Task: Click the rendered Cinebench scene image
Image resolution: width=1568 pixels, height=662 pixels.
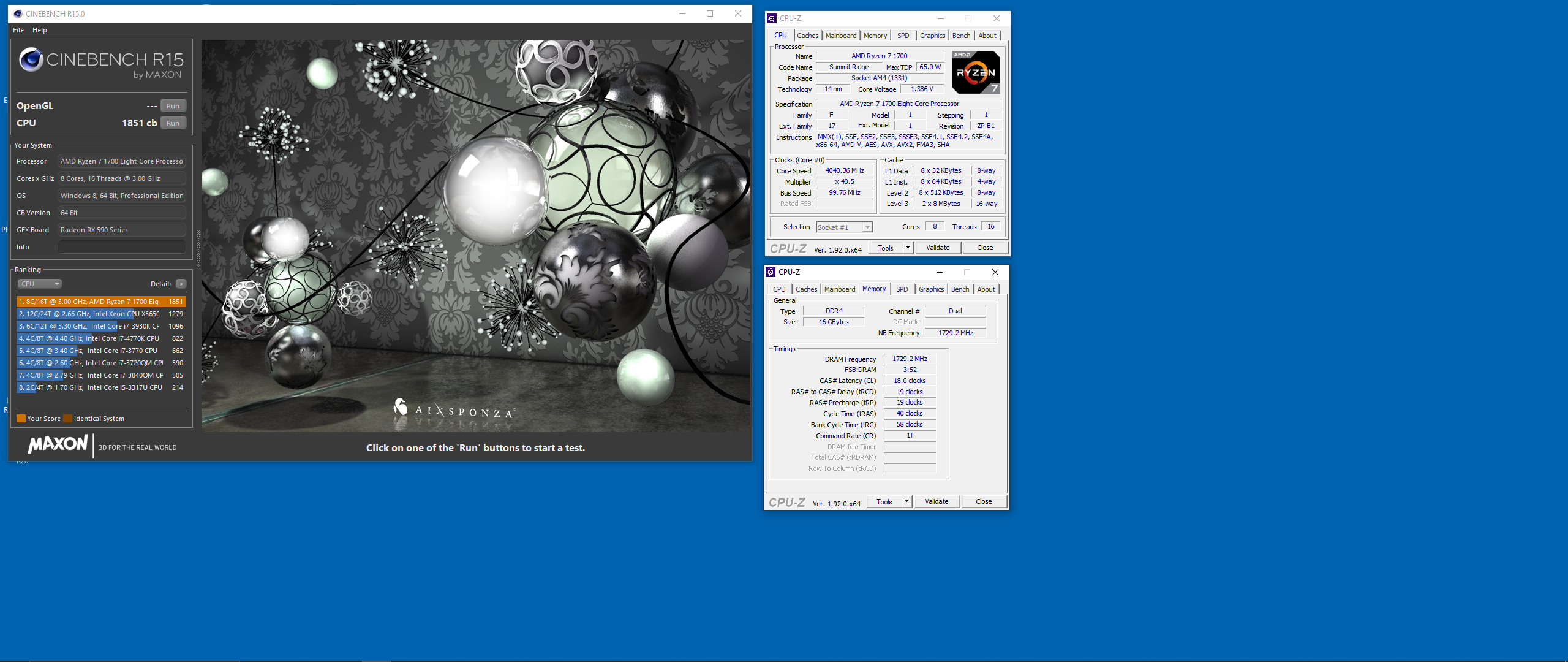Action: [476, 236]
